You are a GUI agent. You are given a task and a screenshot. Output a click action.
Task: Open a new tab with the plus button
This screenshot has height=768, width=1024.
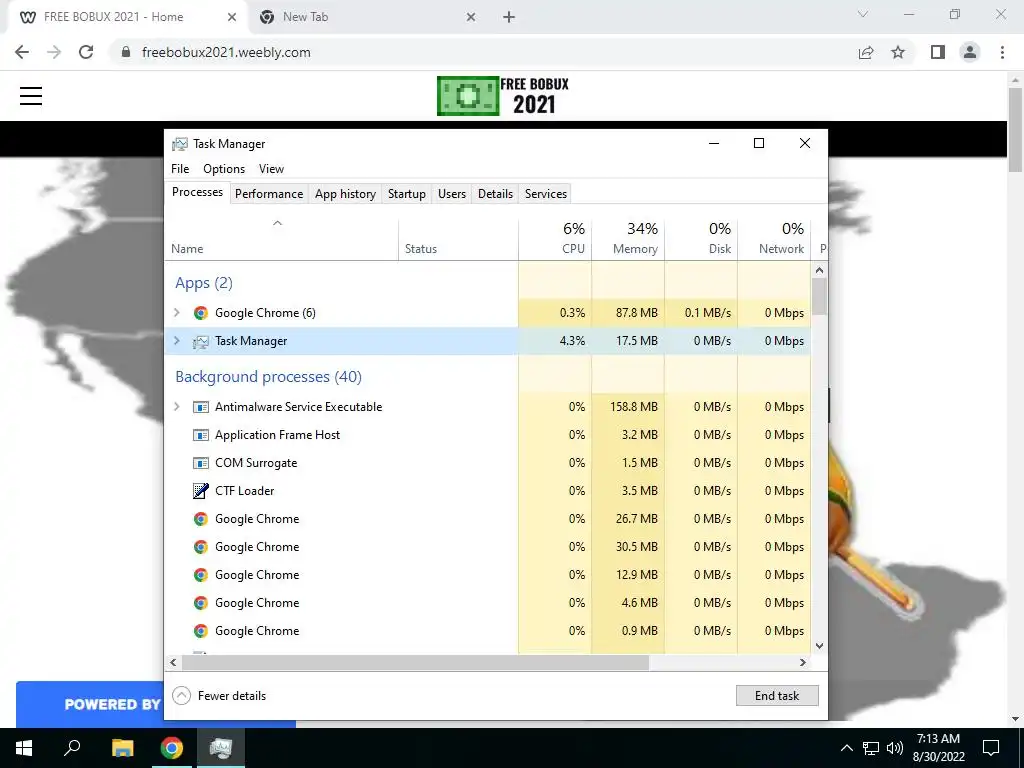(509, 17)
